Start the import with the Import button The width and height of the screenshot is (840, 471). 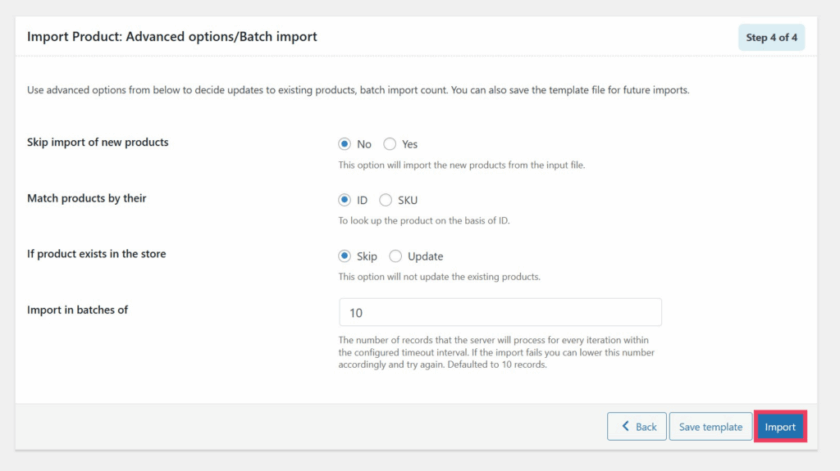click(x=780, y=427)
